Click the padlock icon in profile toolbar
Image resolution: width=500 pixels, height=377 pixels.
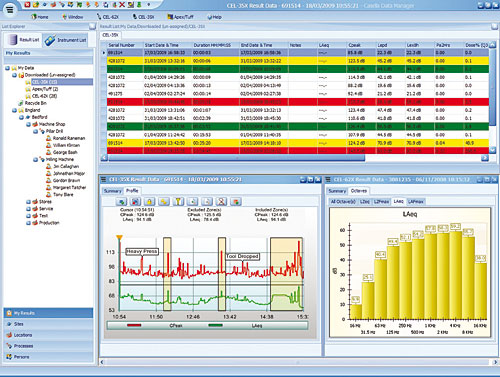click(x=150, y=201)
